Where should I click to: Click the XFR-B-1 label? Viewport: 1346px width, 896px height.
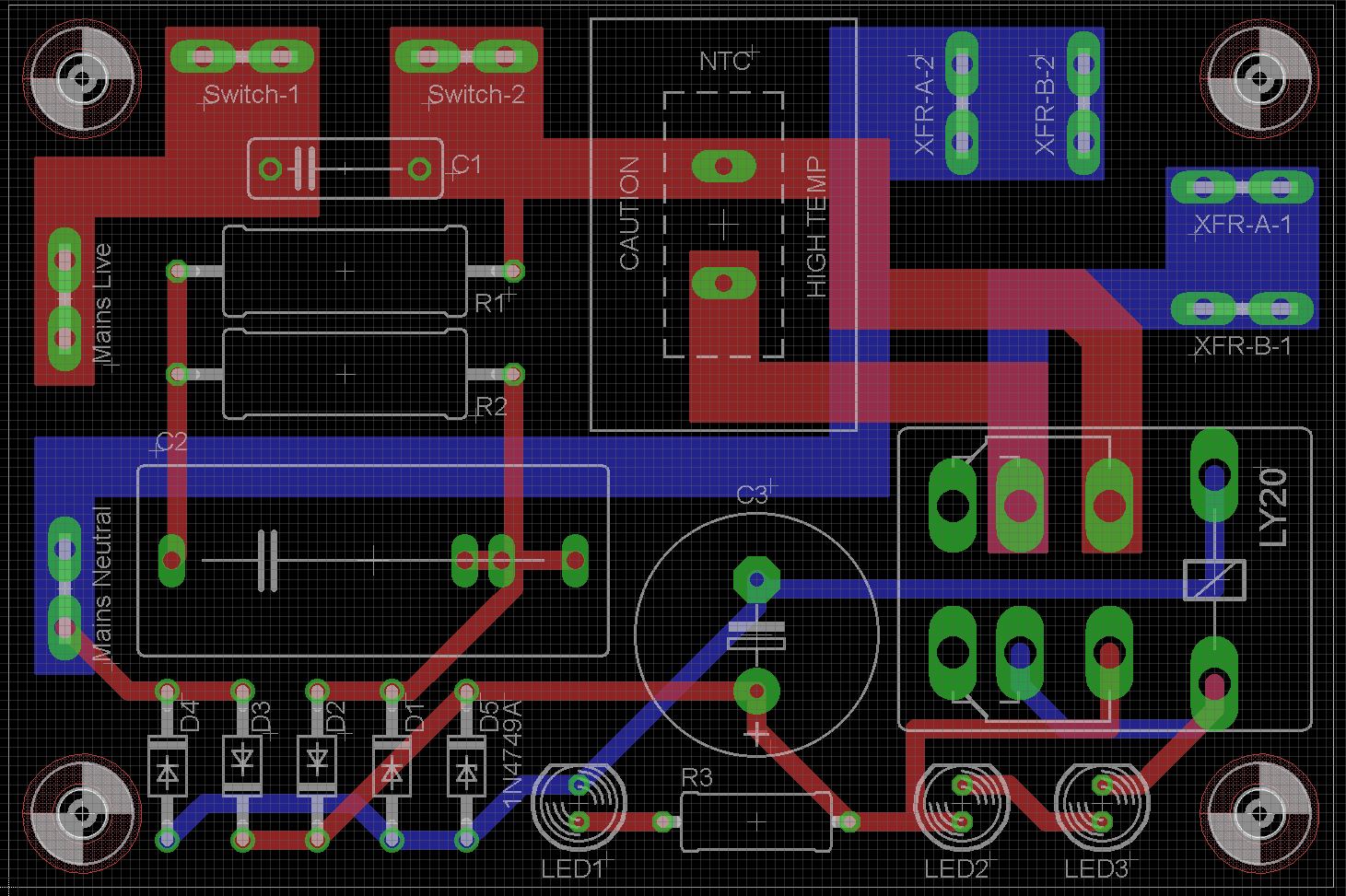[x=1243, y=347]
